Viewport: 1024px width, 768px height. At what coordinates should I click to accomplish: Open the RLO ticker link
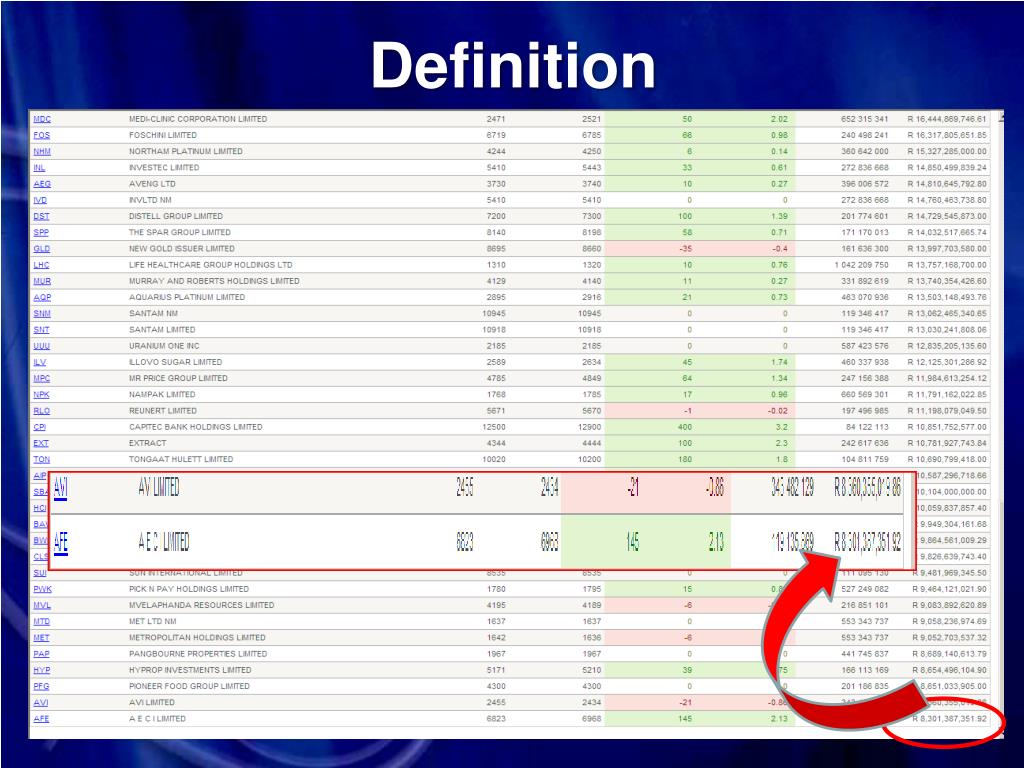[x=42, y=411]
